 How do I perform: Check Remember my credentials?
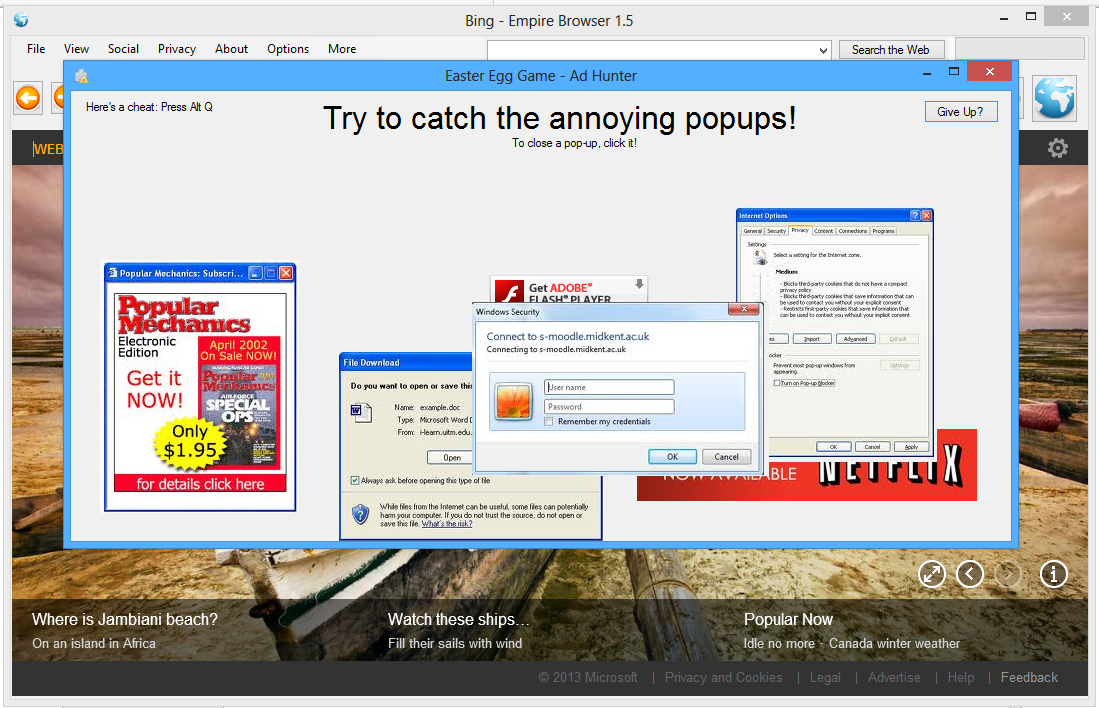click(548, 420)
